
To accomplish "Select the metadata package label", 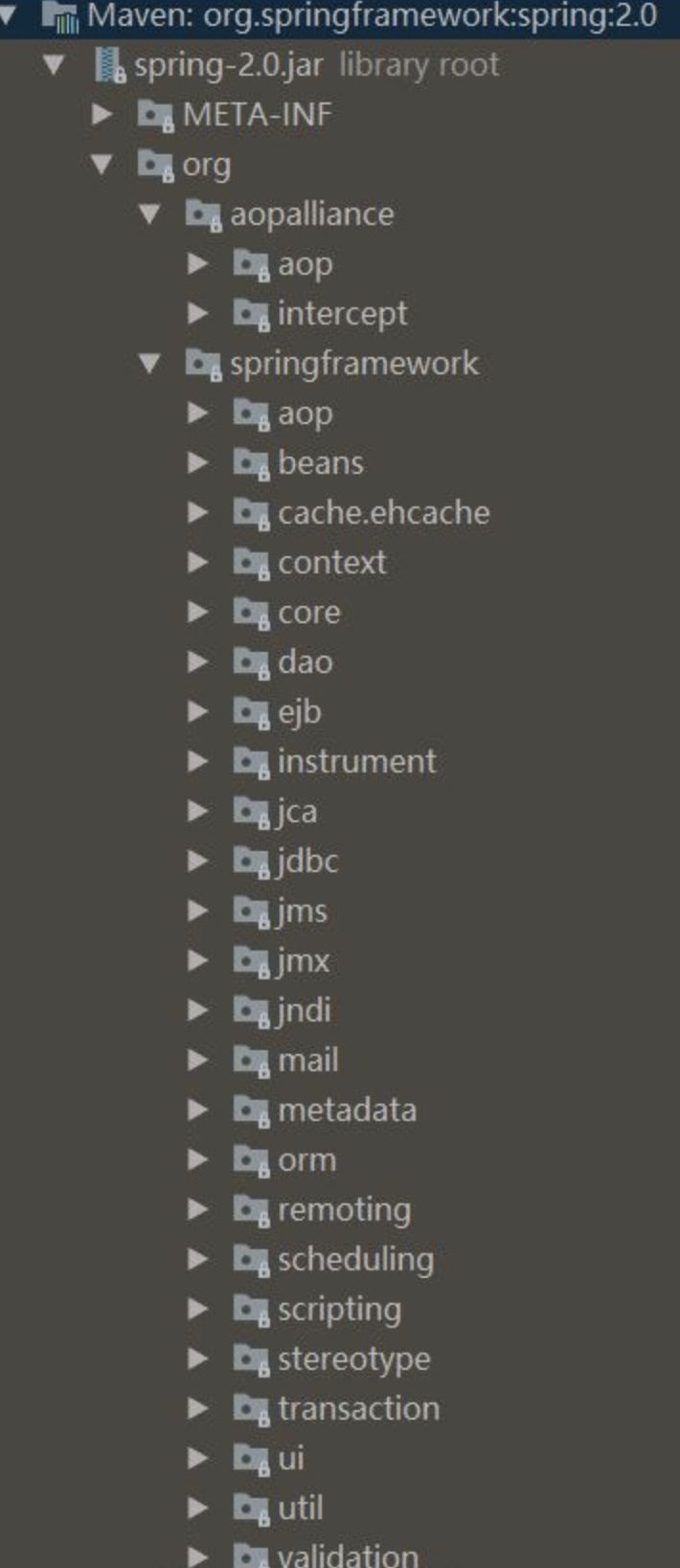I will click(x=347, y=1110).
